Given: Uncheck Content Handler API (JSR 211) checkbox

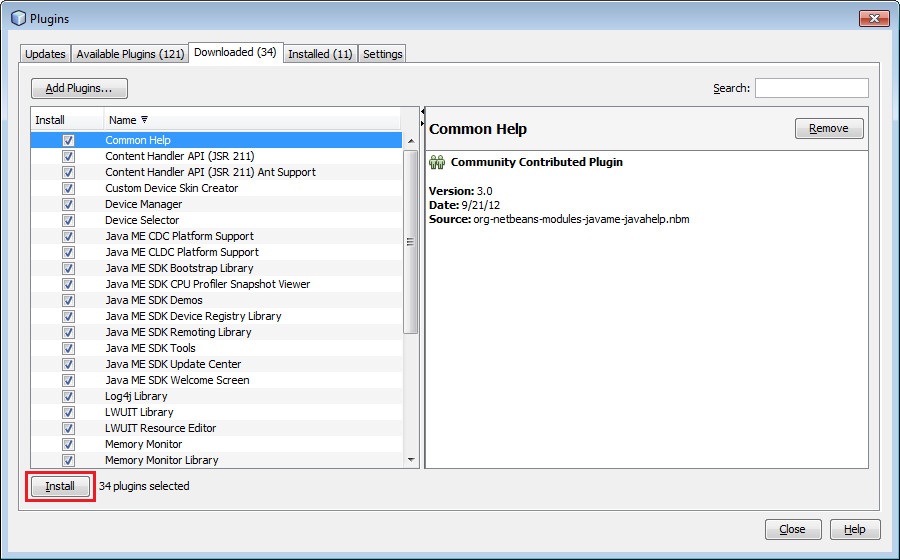Looking at the screenshot, I should [x=68, y=156].
